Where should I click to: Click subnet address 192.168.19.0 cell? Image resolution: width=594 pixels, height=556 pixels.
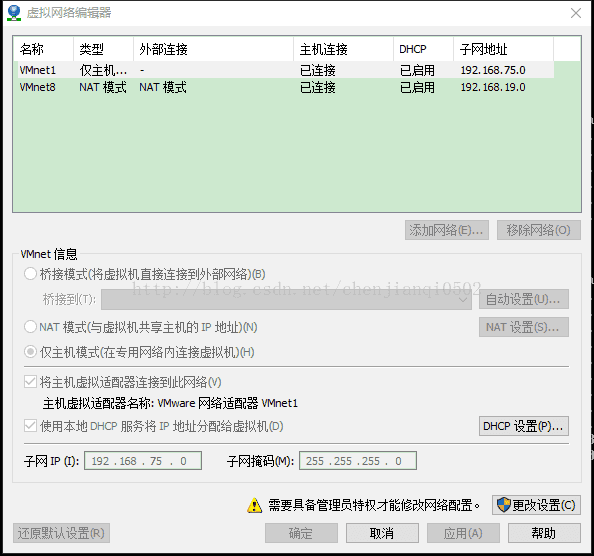(493, 87)
